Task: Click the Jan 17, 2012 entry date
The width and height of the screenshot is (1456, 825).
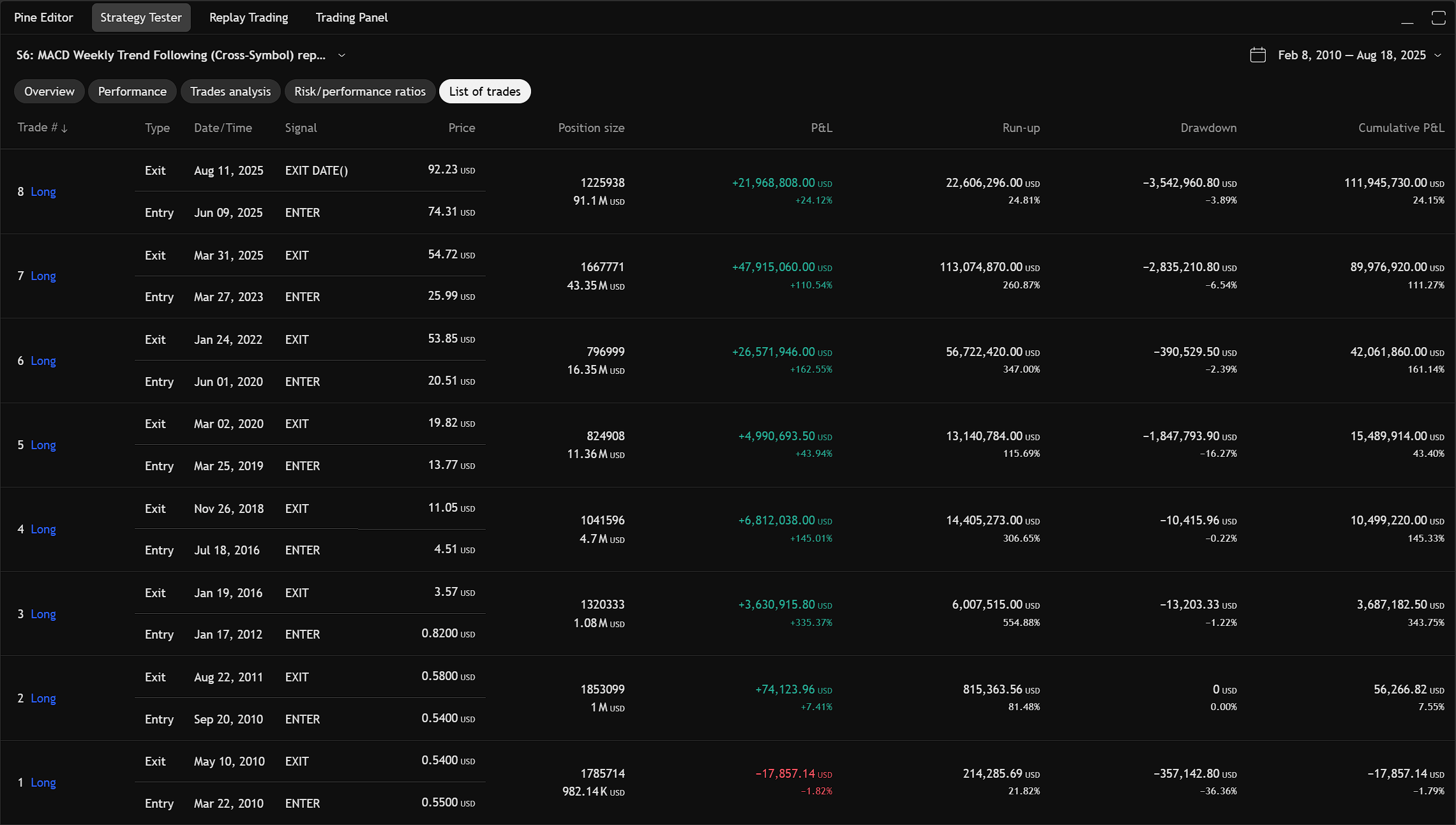Action: click(x=228, y=634)
